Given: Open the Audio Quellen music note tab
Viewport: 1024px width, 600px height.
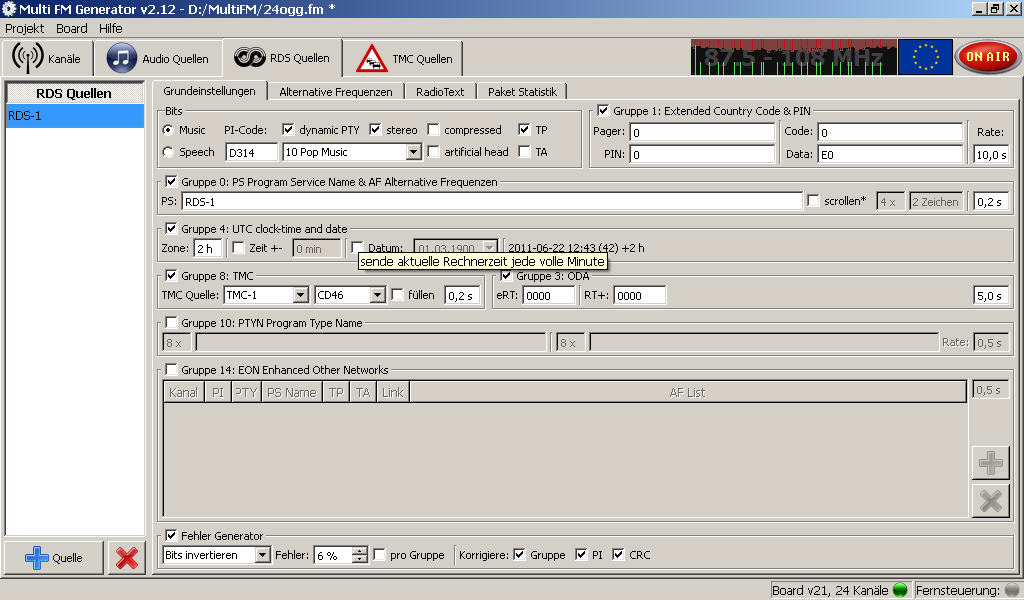Looking at the screenshot, I should 158,58.
